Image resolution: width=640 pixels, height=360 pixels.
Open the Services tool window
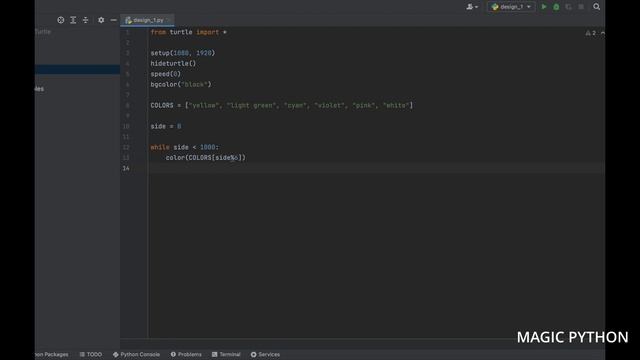click(265, 354)
